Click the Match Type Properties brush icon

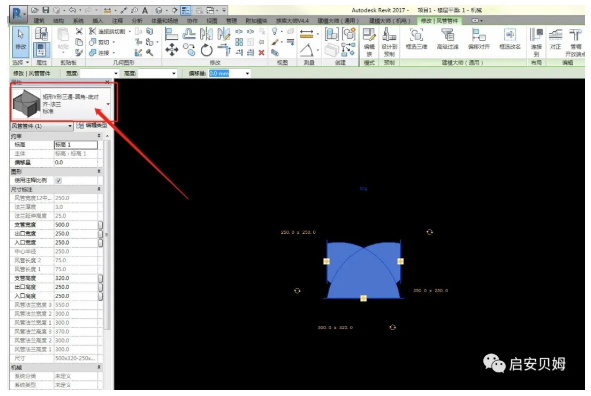79,53
